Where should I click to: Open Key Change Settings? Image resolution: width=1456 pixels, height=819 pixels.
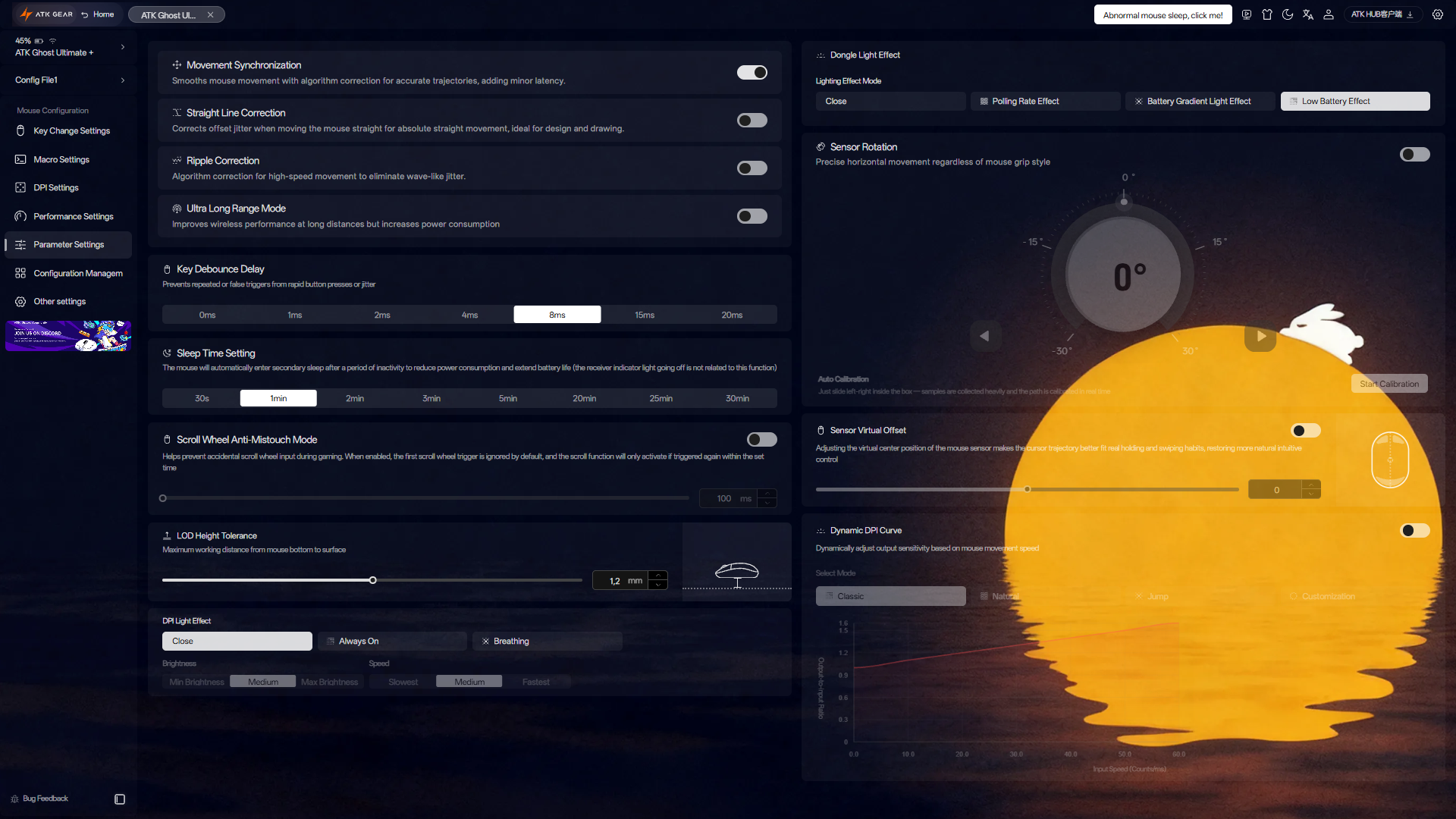68,131
